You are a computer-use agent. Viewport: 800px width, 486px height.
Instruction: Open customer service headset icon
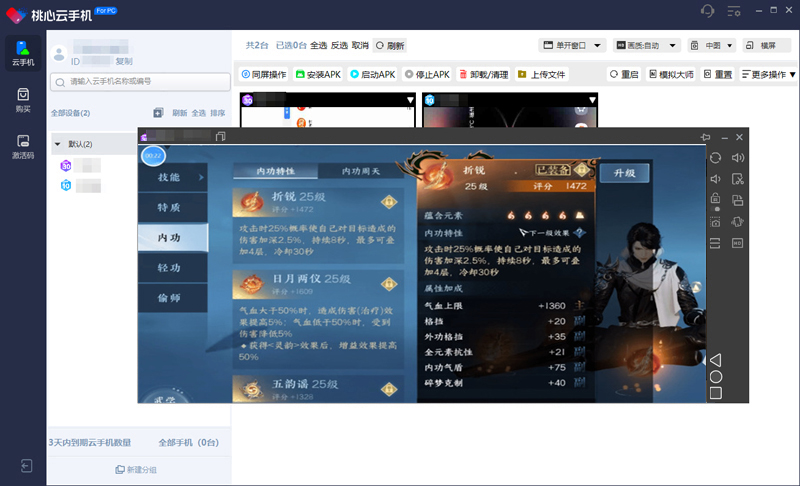click(x=708, y=11)
